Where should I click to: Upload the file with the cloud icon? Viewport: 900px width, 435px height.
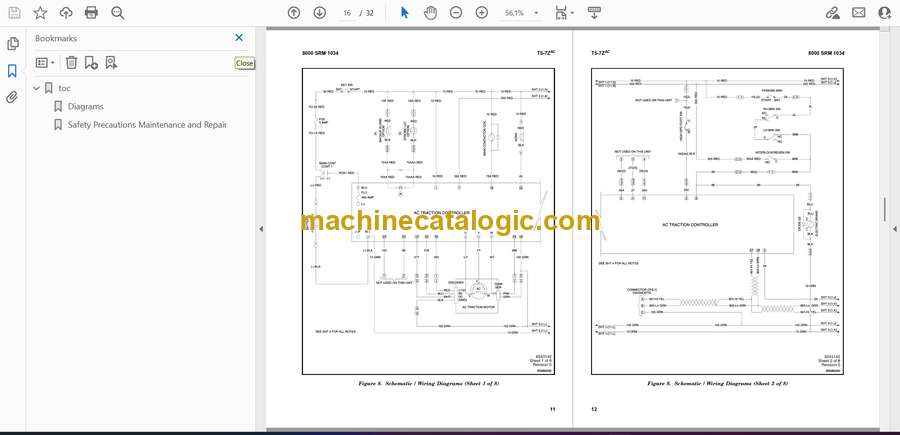point(66,13)
